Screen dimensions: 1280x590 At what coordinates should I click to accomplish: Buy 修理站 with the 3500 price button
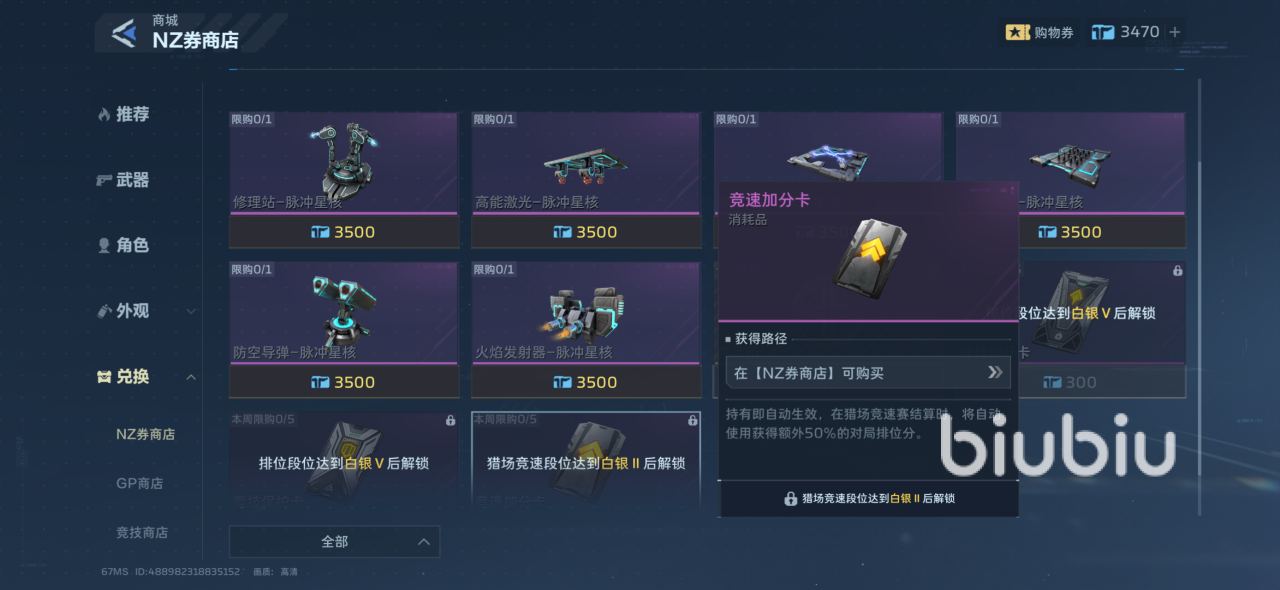pyautogui.click(x=344, y=232)
